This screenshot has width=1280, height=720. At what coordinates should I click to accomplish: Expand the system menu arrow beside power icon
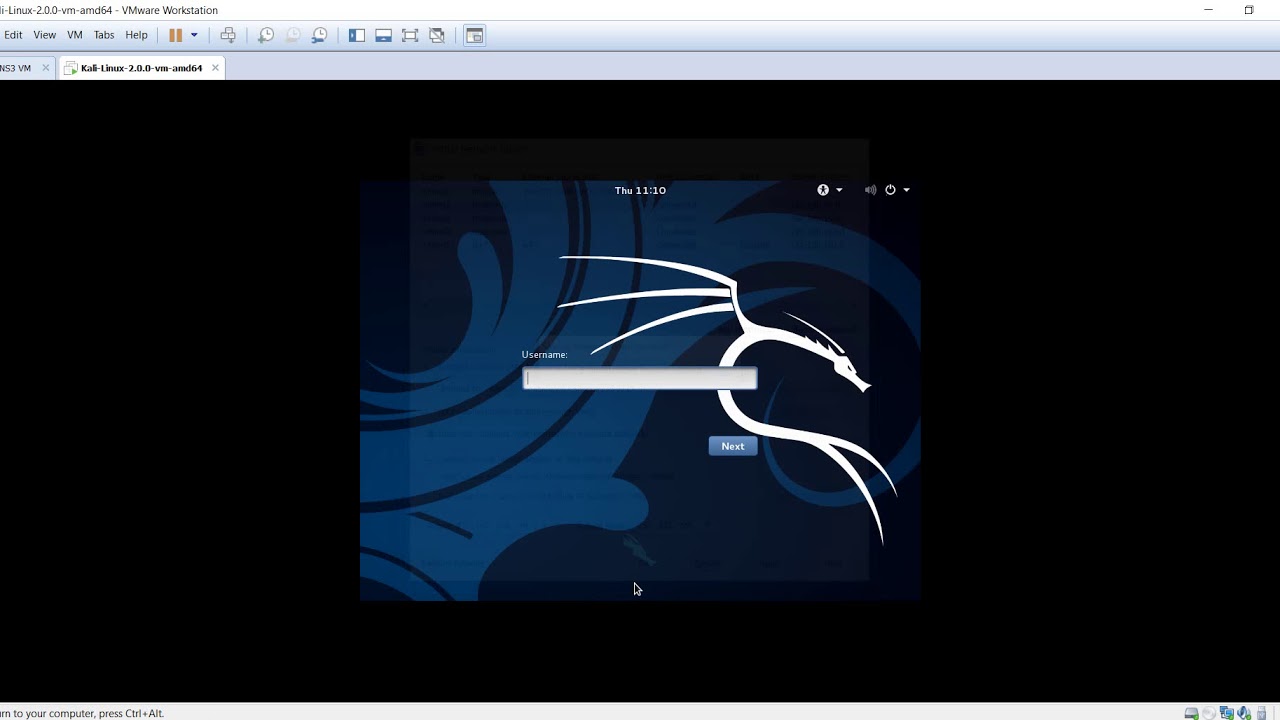pyautogui.click(x=906, y=190)
